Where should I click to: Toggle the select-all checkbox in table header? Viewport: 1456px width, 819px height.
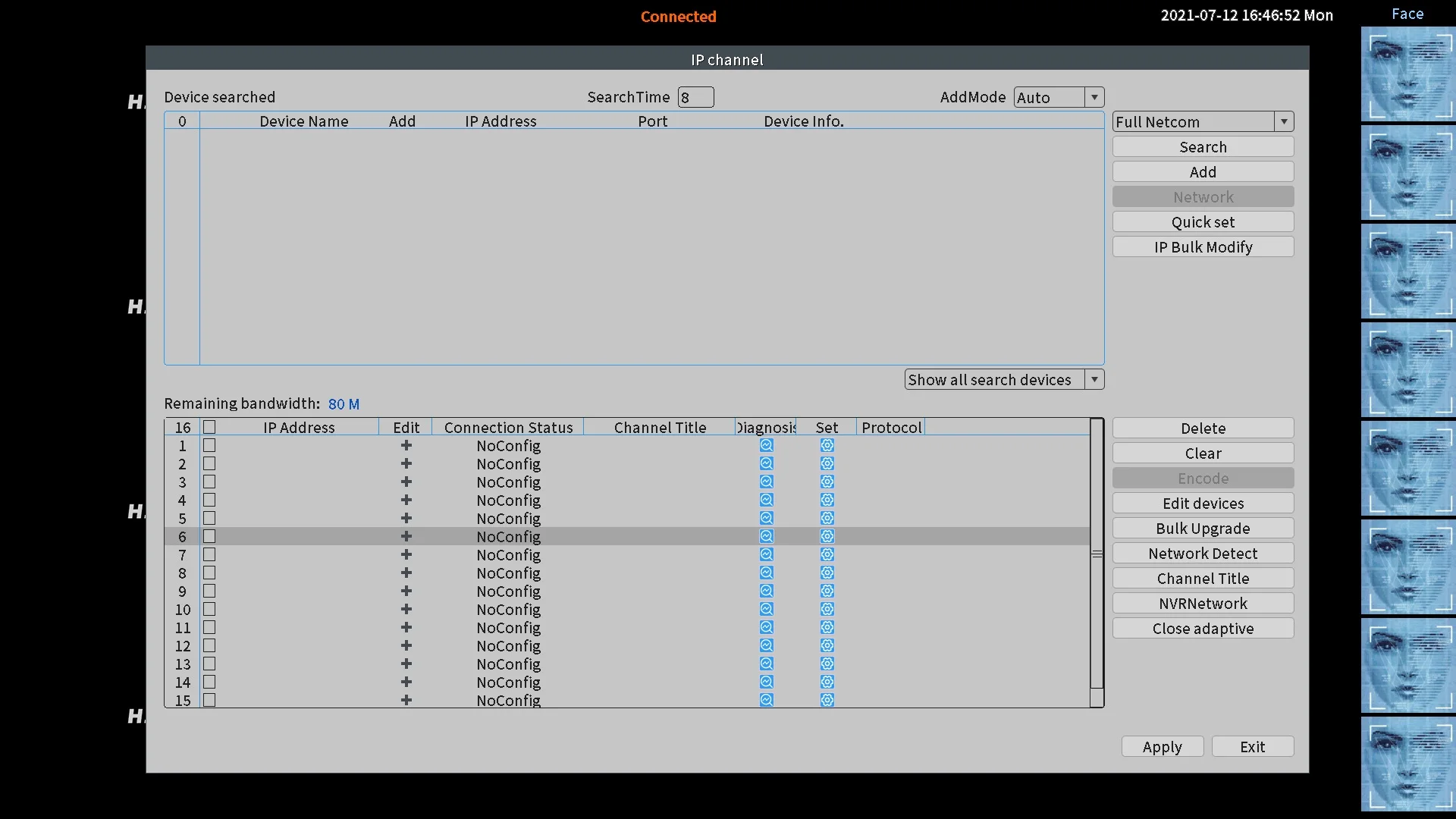click(x=209, y=428)
